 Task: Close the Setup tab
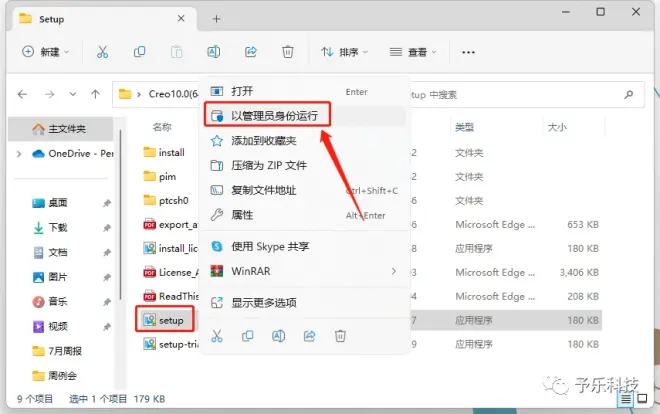(181, 19)
